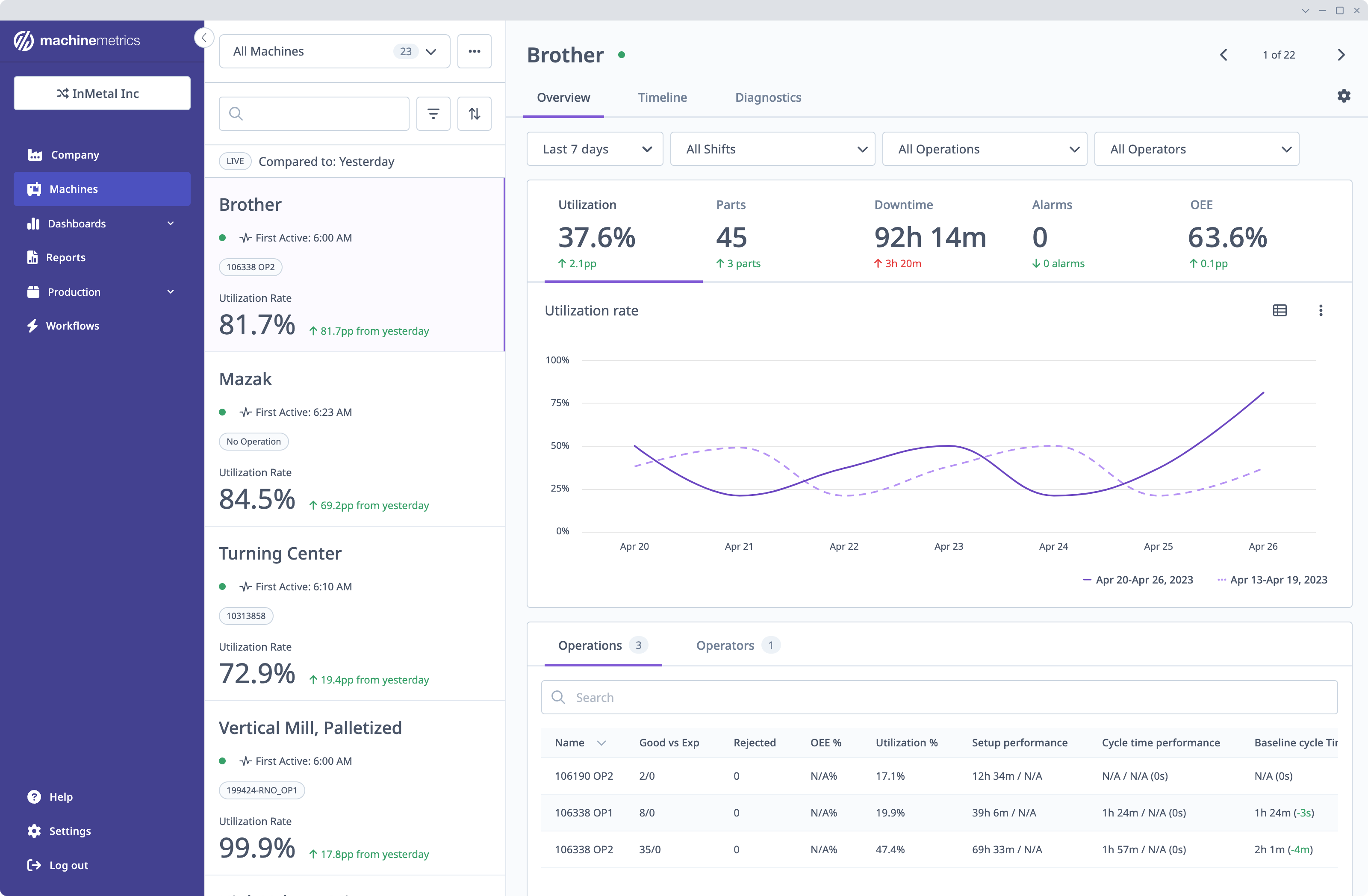Go to the next machine using the right arrow
The image size is (1368, 896).
tap(1341, 55)
